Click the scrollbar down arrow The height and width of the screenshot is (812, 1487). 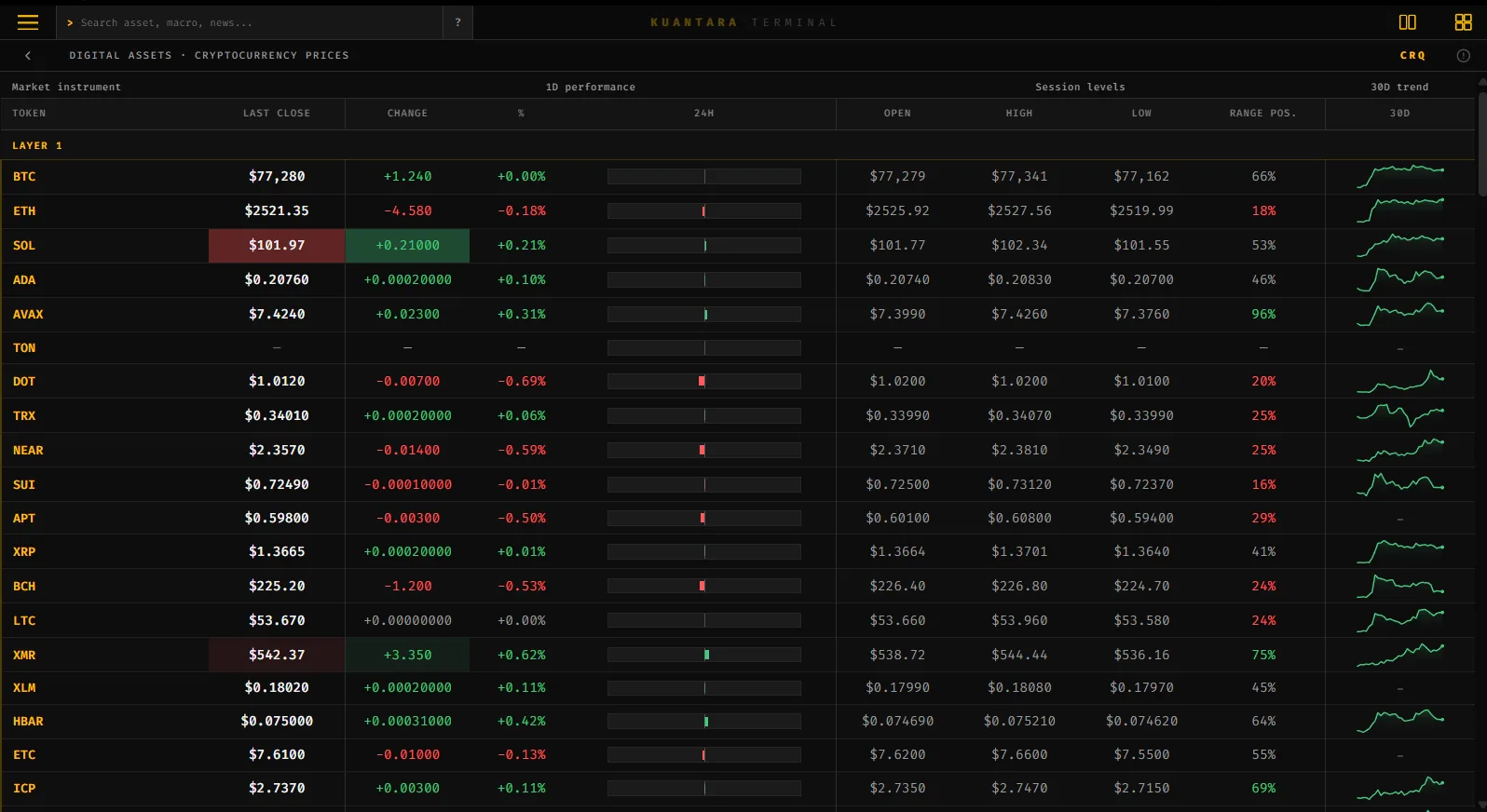[x=1482, y=806]
